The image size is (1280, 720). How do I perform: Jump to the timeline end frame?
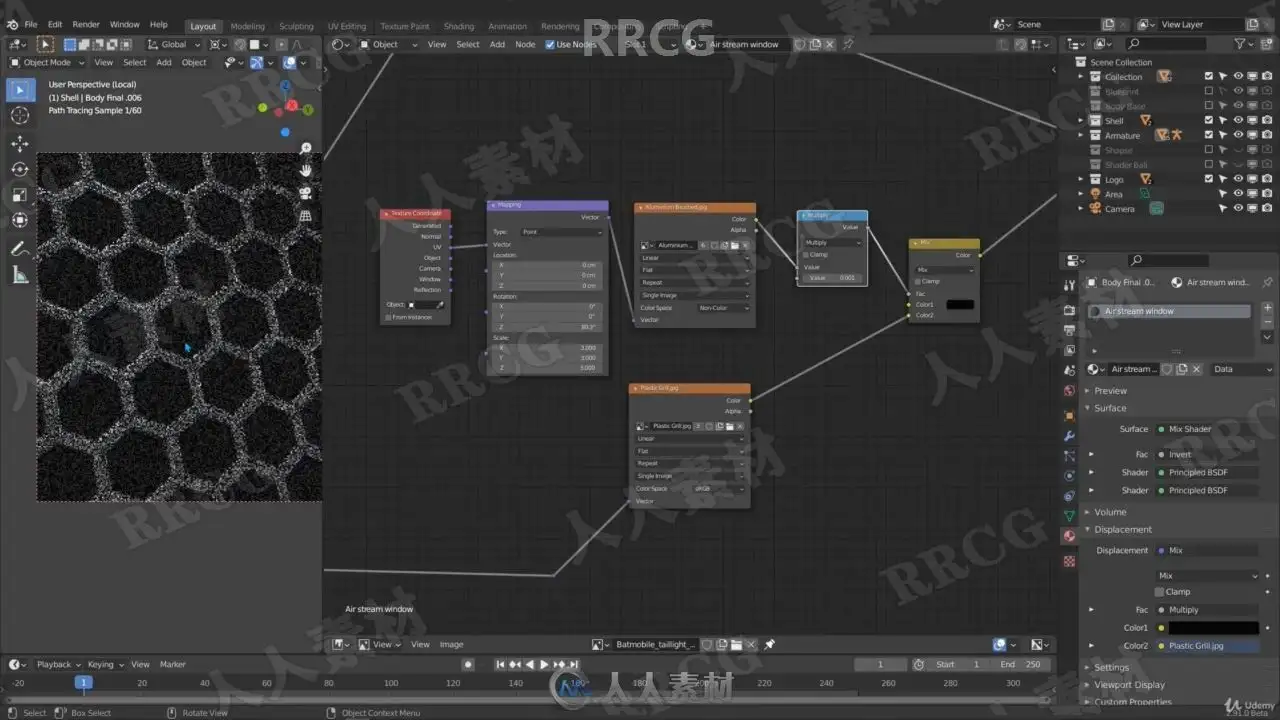pos(576,664)
